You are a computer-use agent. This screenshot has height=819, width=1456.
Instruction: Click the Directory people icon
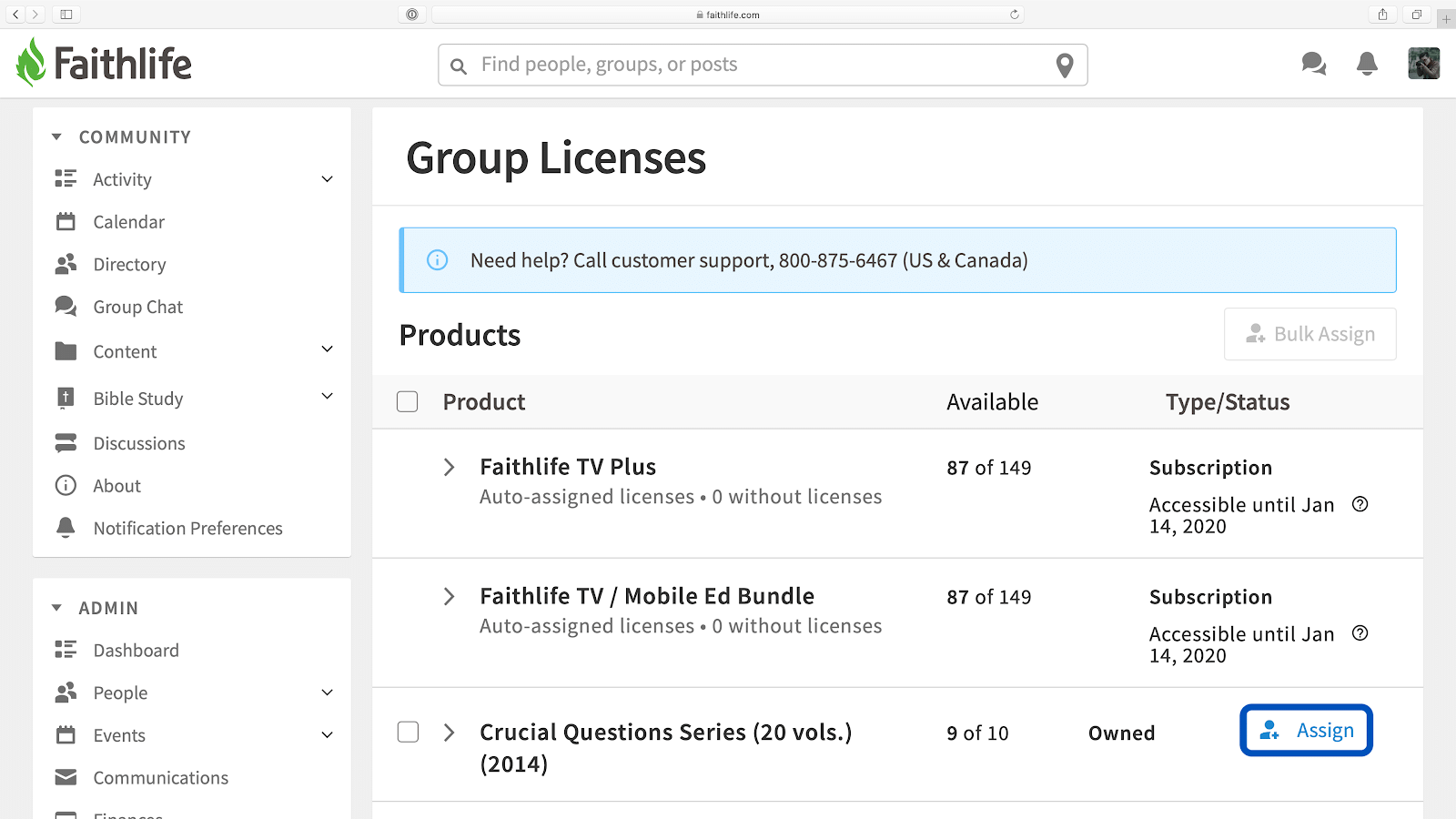tap(66, 264)
